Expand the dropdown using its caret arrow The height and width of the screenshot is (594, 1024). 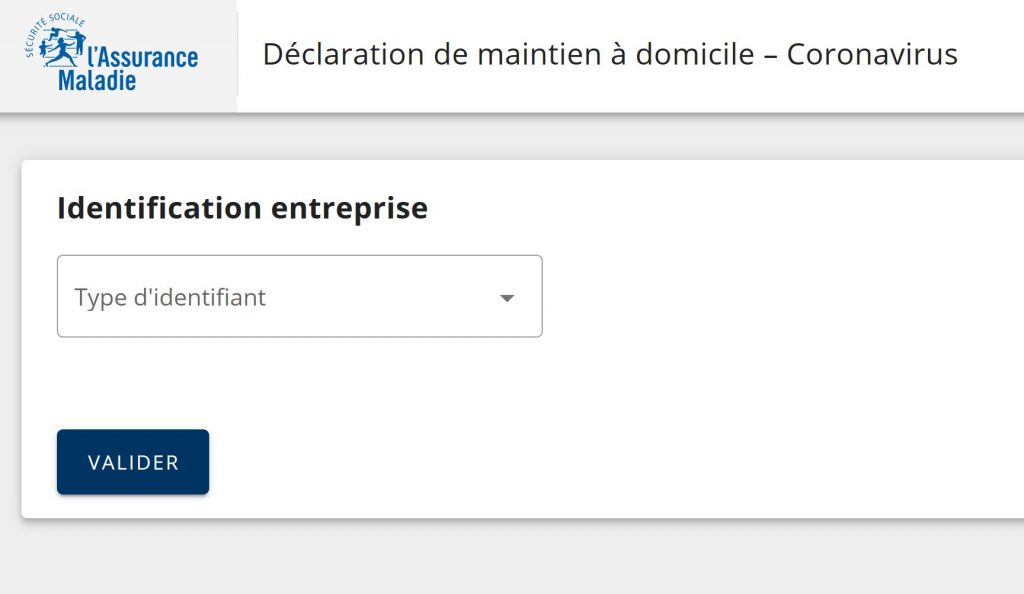tap(507, 298)
